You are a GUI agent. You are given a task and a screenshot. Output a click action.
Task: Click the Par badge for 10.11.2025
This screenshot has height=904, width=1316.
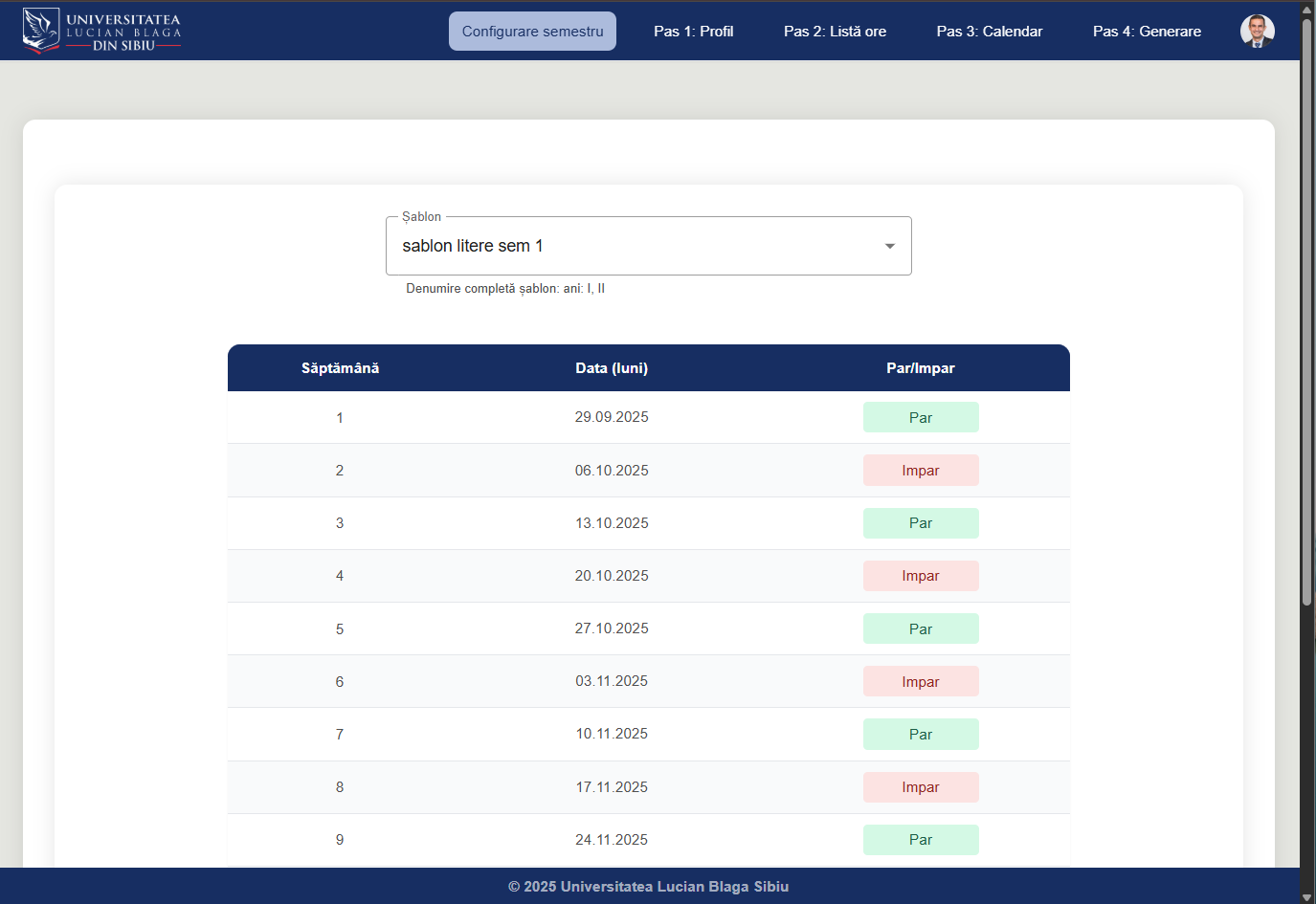[921, 735]
